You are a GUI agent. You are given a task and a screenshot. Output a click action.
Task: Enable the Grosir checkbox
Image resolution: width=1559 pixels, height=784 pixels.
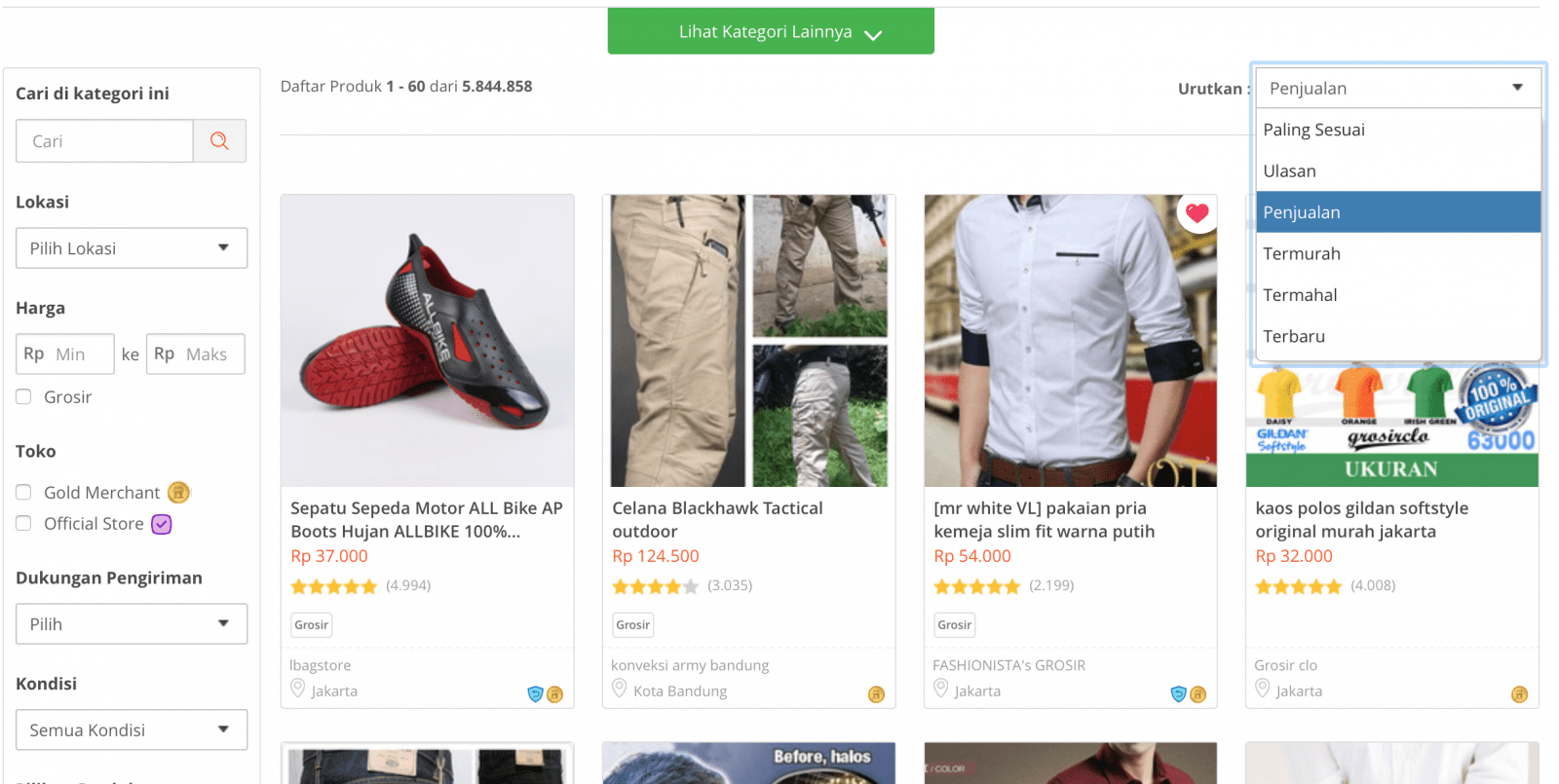(x=24, y=396)
